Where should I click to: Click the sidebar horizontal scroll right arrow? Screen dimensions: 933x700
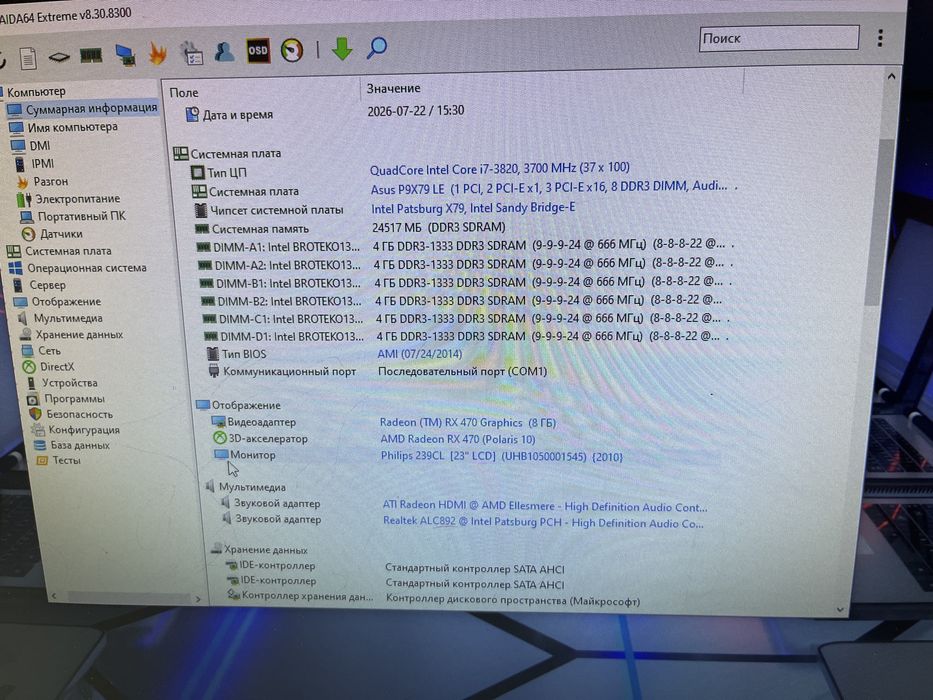click(x=198, y=599)
